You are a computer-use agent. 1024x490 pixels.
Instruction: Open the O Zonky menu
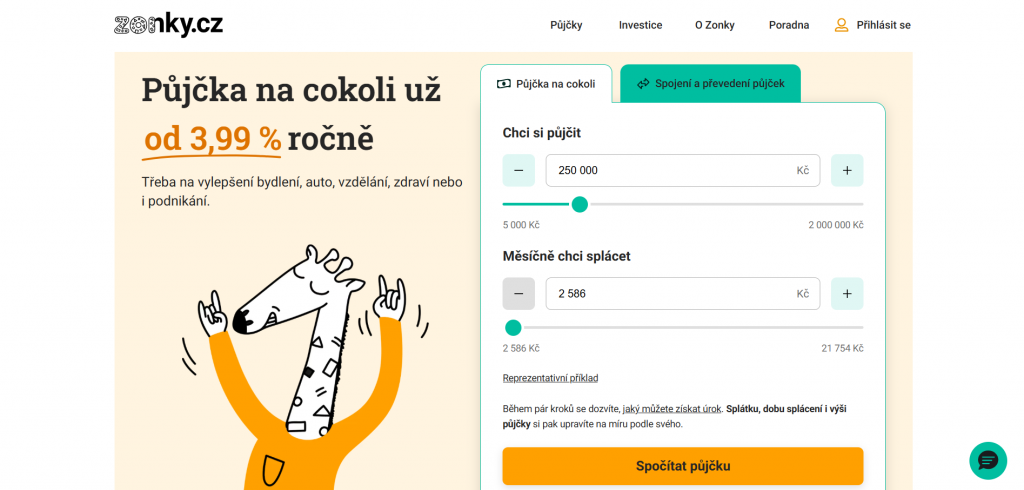click(x=714, y=25)
